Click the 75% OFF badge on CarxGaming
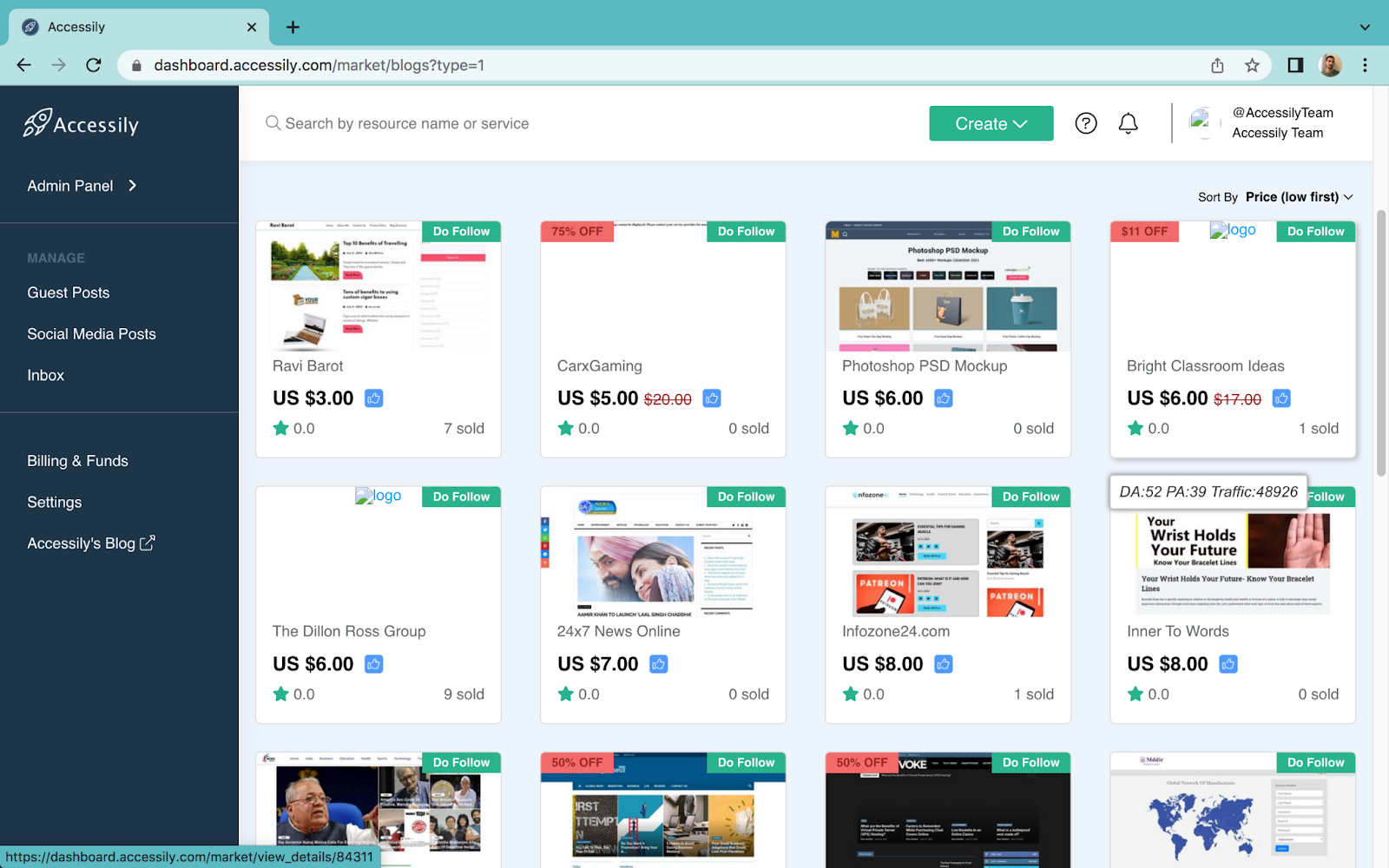 pyautogui.click(x=577, y=232)
